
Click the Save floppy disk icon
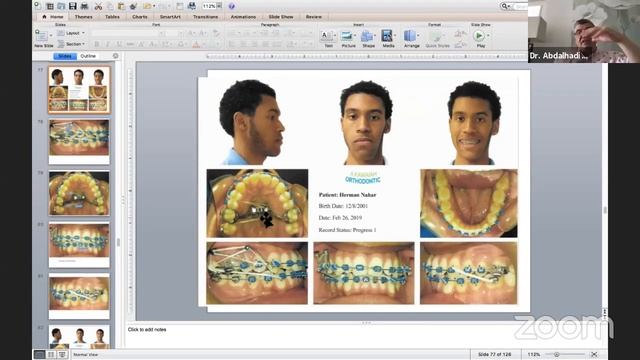[73, 6]
